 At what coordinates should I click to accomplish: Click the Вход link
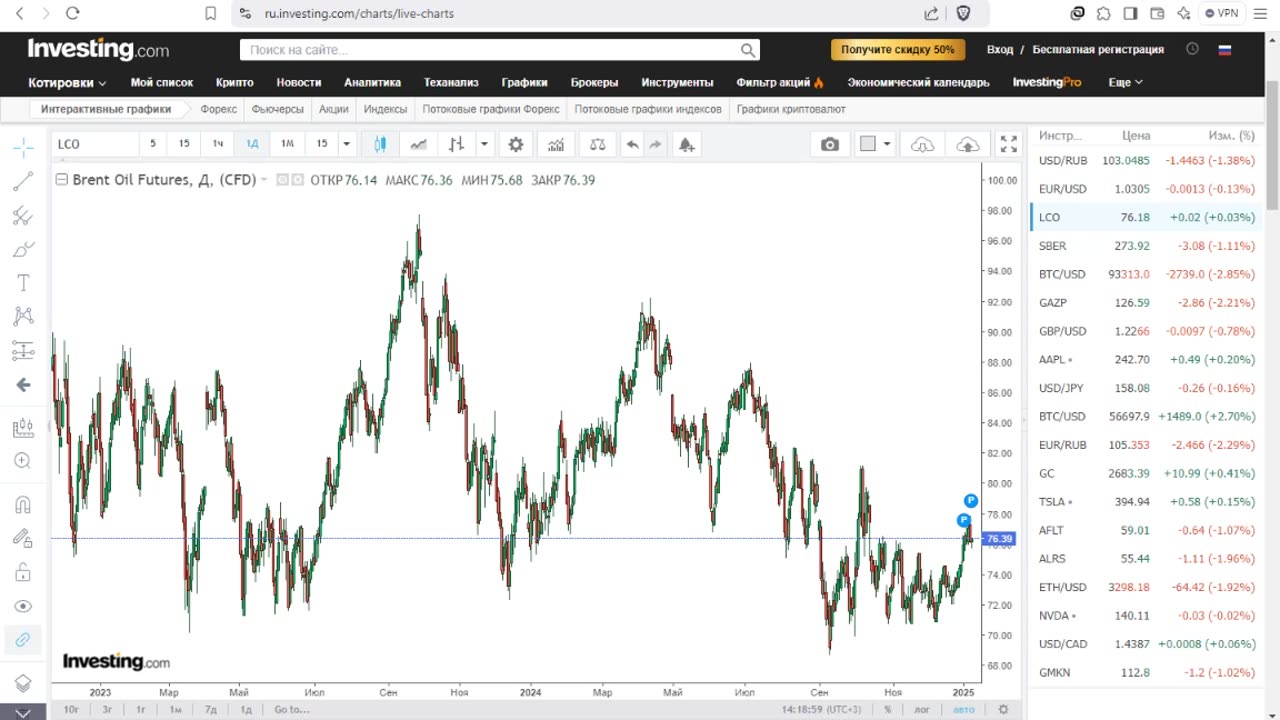tap(1000, 49)
